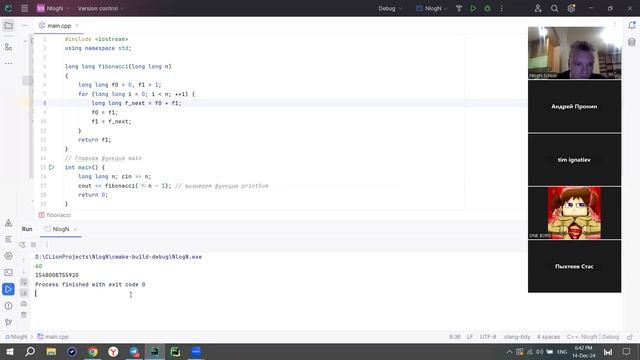Open the CMake tool window triangle icon
Viewport: 640px width, 360px height.
[8, 223]
